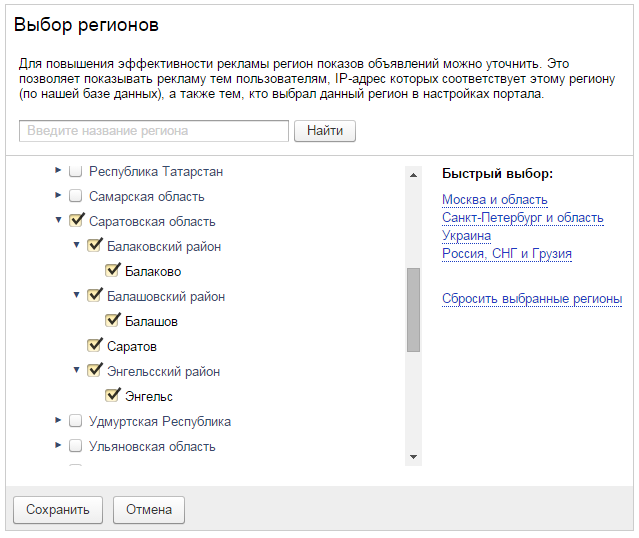Collapse the Балаковский район branch
The width and height of the screenshot is (639, 538).
[77, 246]
